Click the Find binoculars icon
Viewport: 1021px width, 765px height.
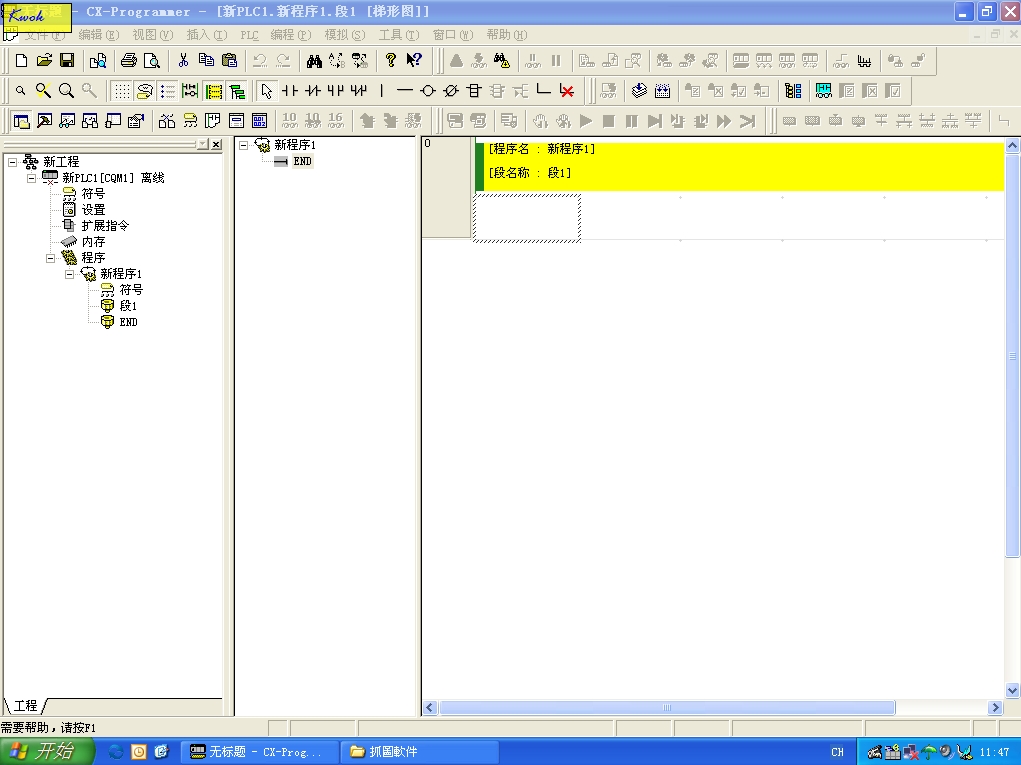[314, 60]
